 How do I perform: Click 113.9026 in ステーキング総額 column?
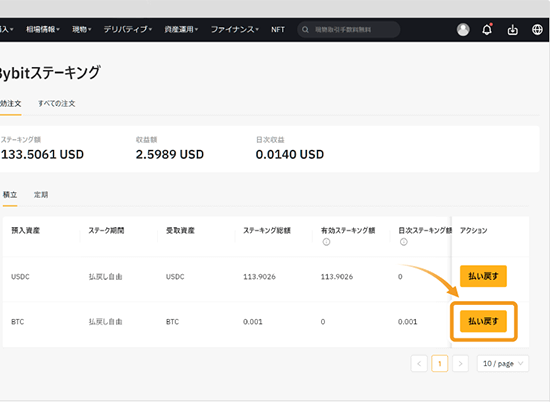click(260, 277)
